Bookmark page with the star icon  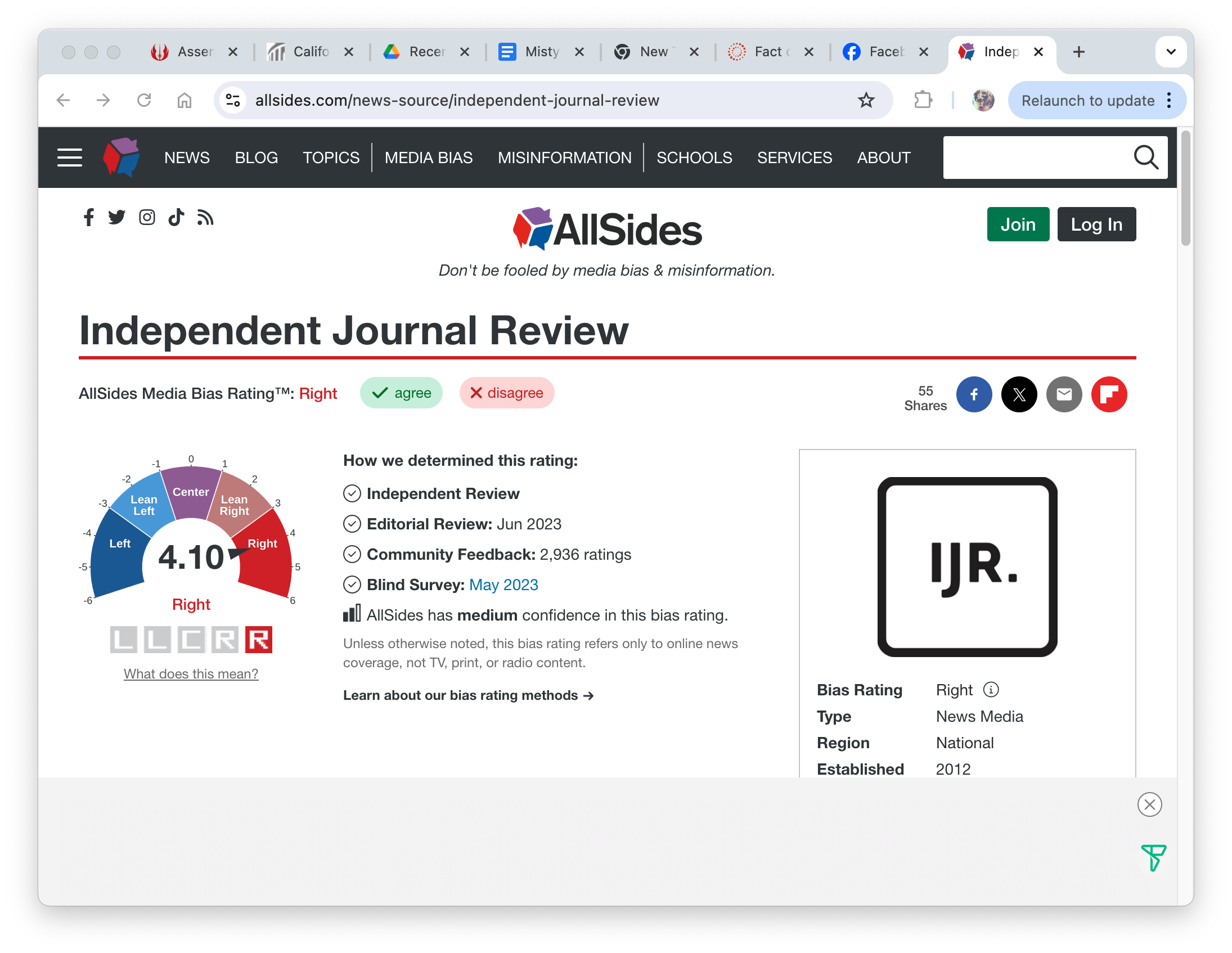(x=866, y=101)
